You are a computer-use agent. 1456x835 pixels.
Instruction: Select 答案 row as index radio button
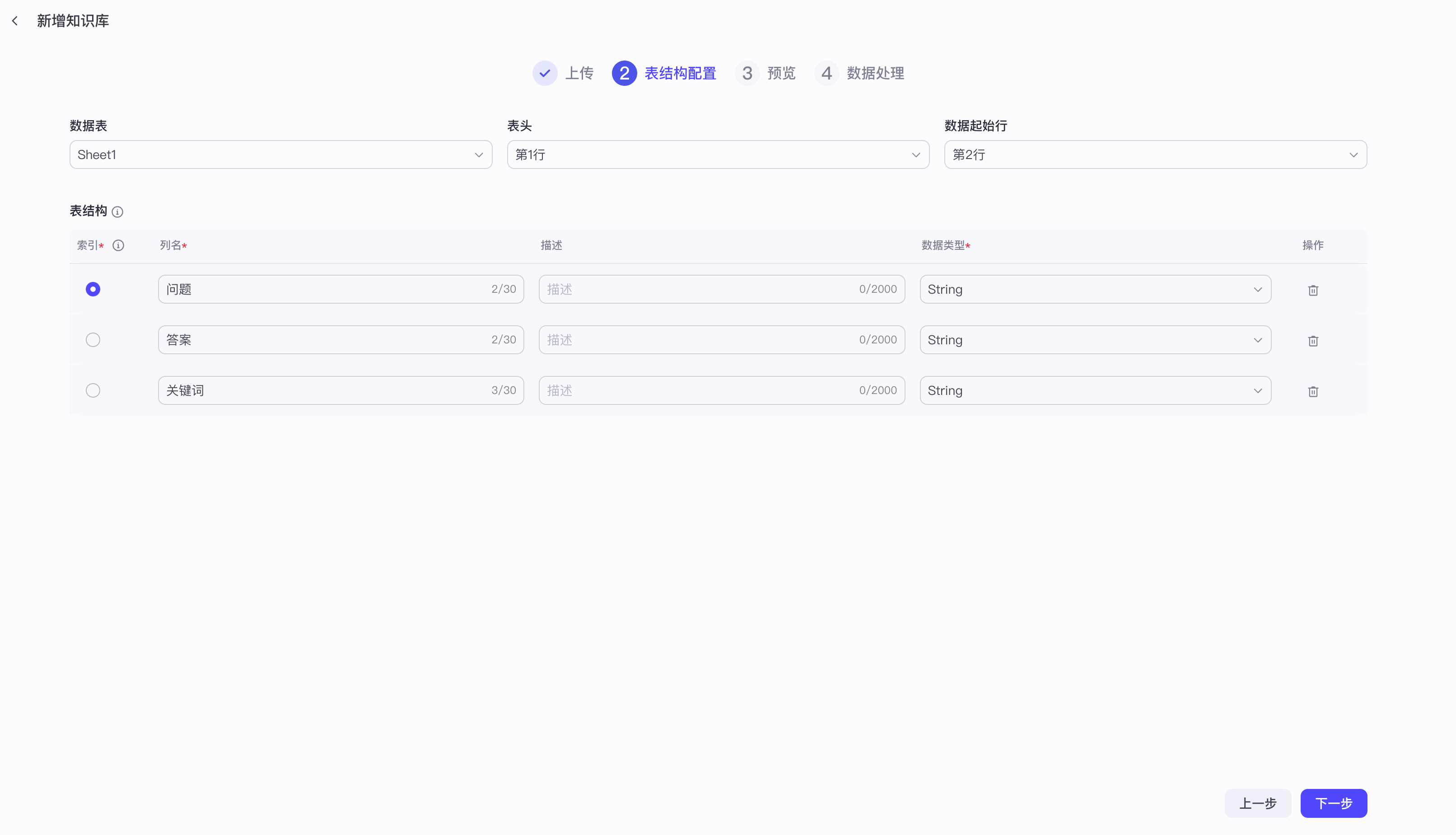[93, 339]
